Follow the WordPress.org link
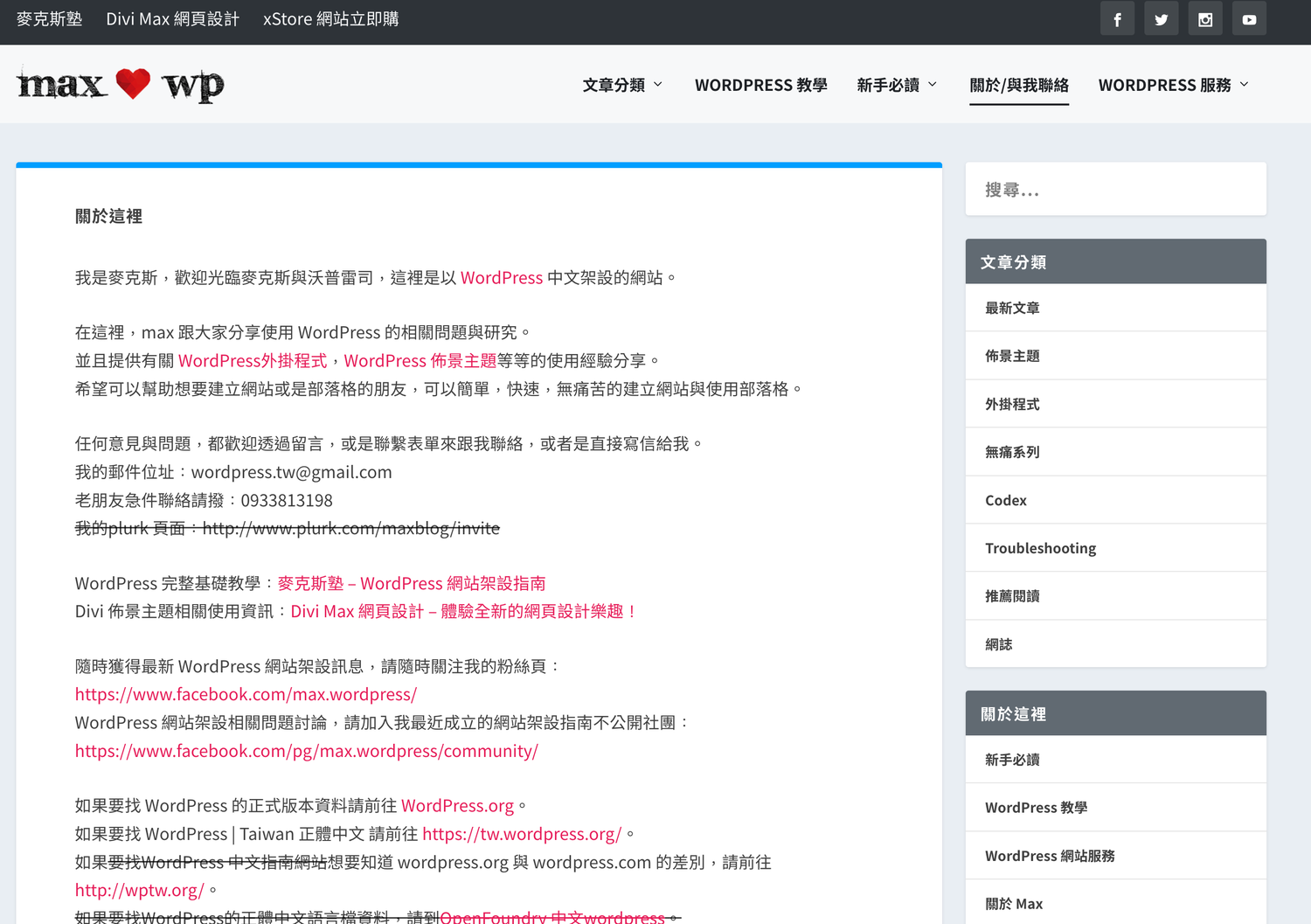Image resolution: width=1311 pixels, height=924 pixels. (x=458, y=806)
